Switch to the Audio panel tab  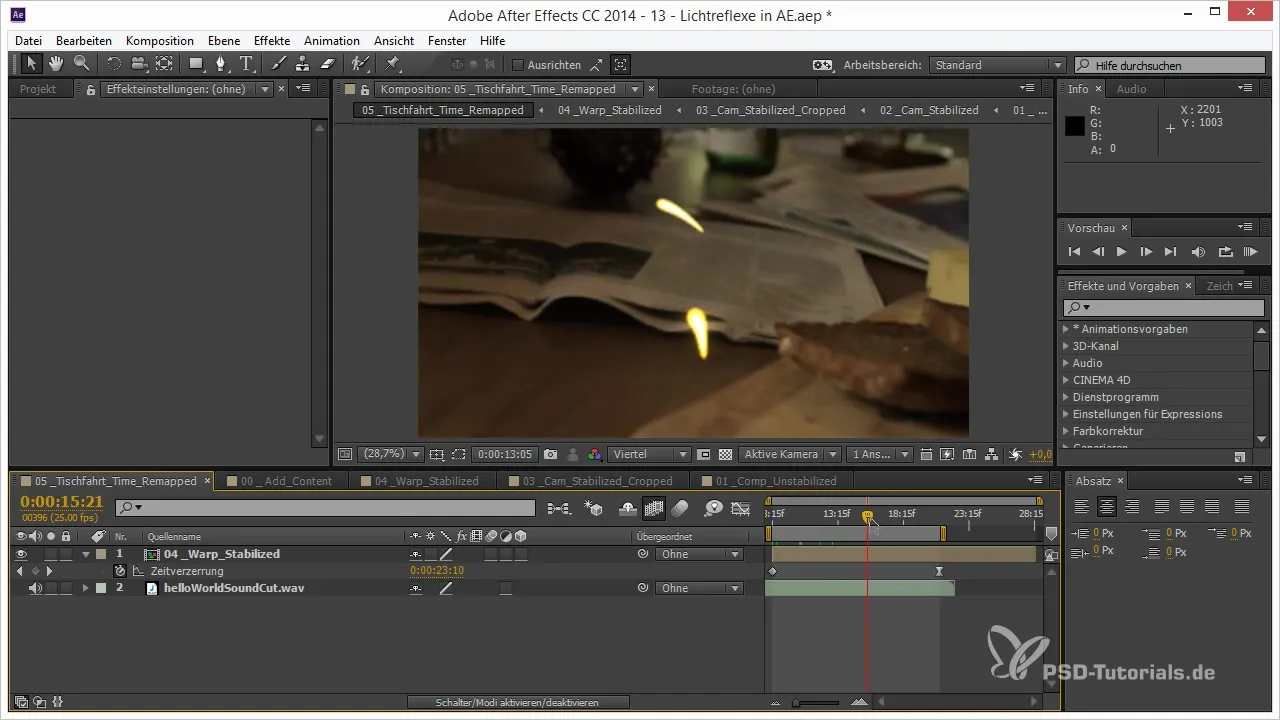[1132, 89]
